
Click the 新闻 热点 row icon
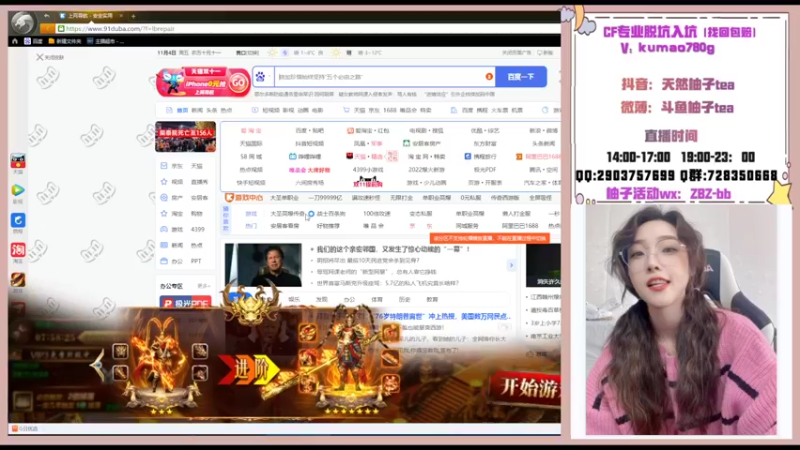tap(164, 245)
